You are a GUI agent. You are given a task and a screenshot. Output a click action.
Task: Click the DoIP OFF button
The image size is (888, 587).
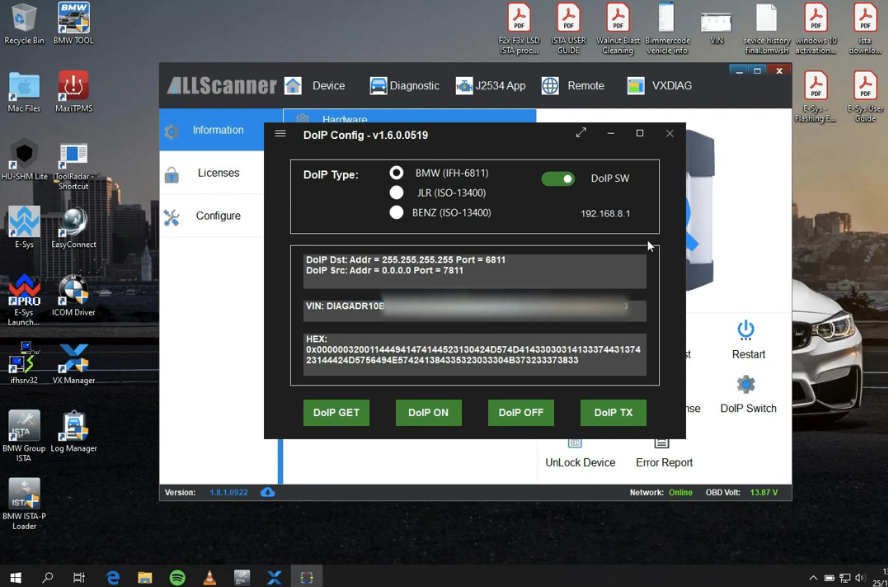[x=521, y=413]
